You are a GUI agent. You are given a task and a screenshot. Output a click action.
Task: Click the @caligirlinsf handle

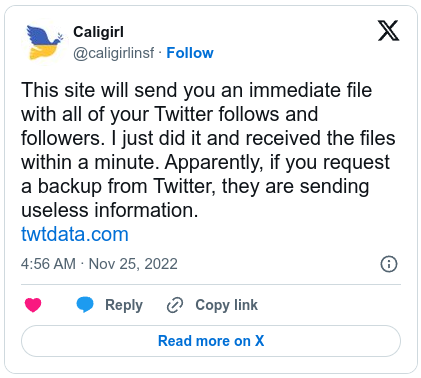(x=114, y=53)
